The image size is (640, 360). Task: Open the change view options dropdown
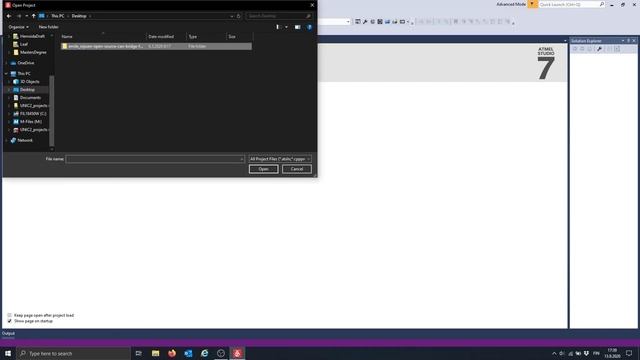tap(286, 27)
